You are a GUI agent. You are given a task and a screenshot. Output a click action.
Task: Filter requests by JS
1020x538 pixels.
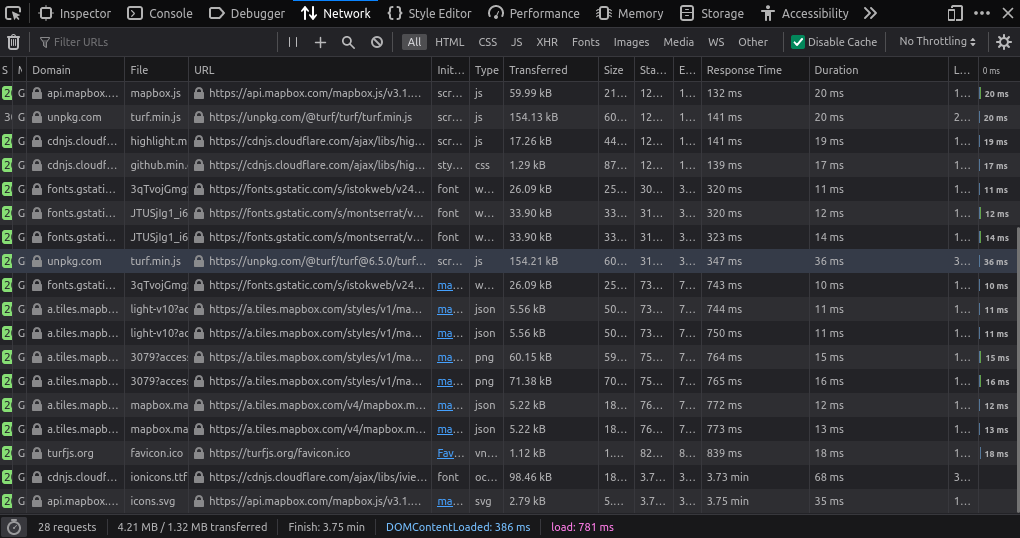pyautogui.click(x=517, y=42)
